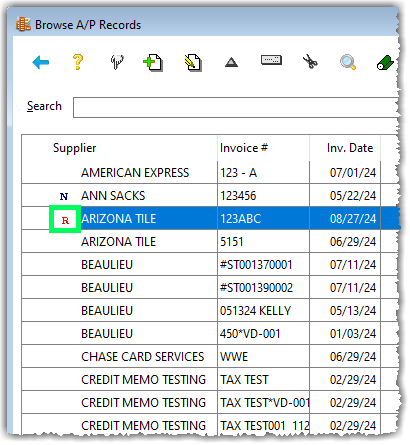Click the invoice date 05/13/24

coord(353,311)
